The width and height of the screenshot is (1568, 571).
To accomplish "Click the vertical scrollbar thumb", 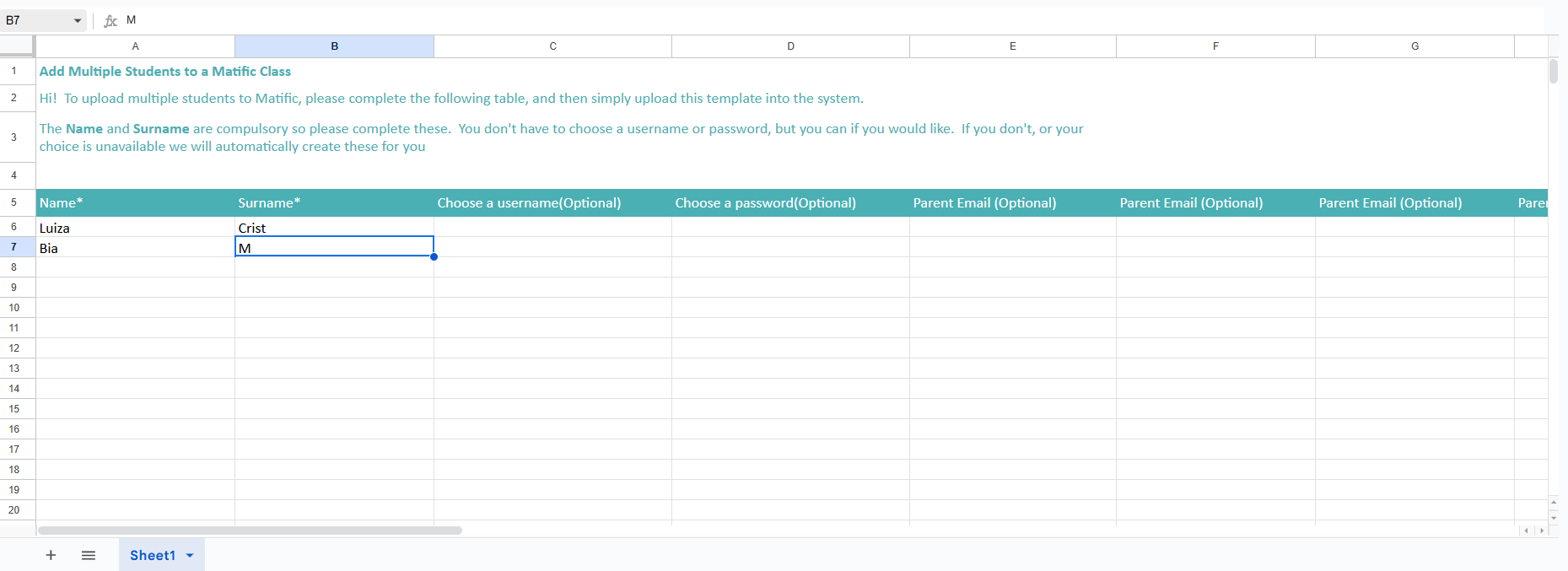I will coord(1554,72).
